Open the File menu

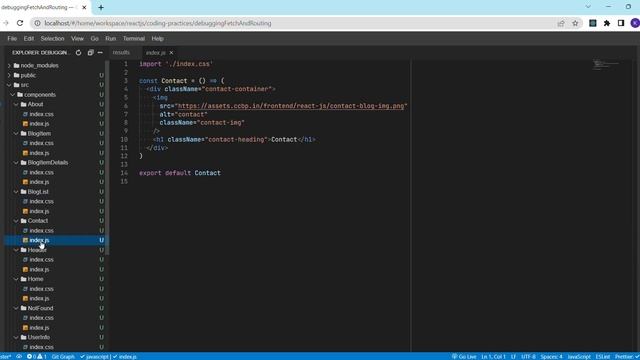[x=12, y=39]
